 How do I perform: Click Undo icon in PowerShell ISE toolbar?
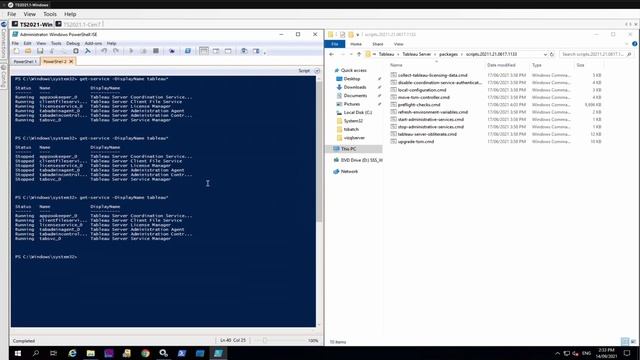104,51
